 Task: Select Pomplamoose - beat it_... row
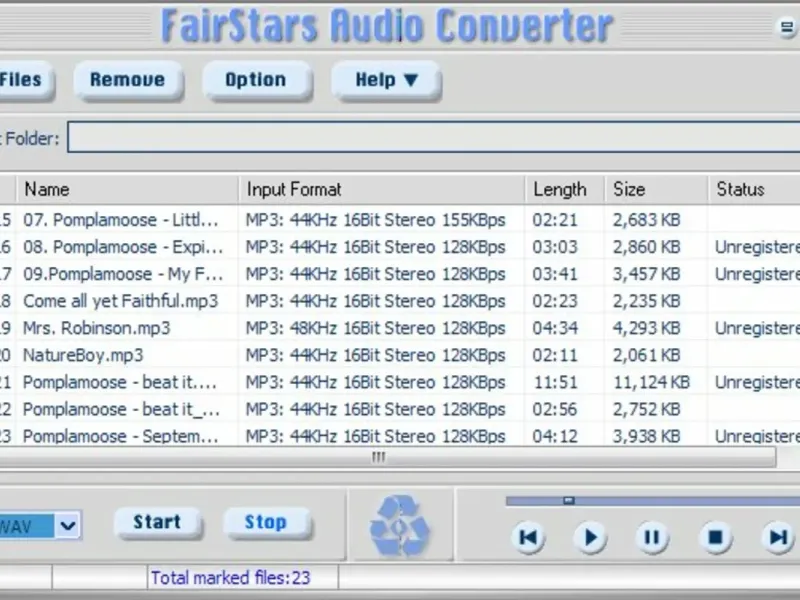coord(400,409)
